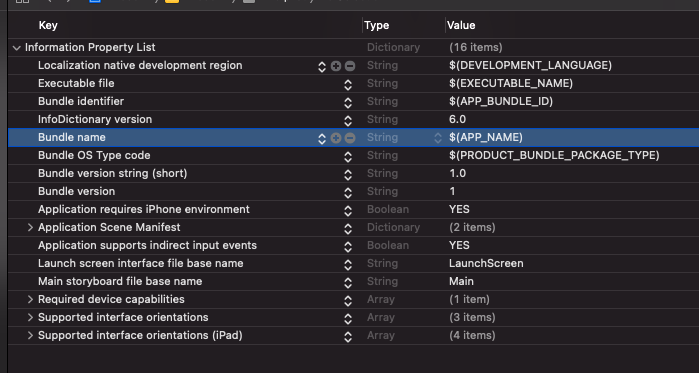Open type stepper on Bundle name row
The width and height of the screenshot is (699, 373).
click(x=438, y=138)
